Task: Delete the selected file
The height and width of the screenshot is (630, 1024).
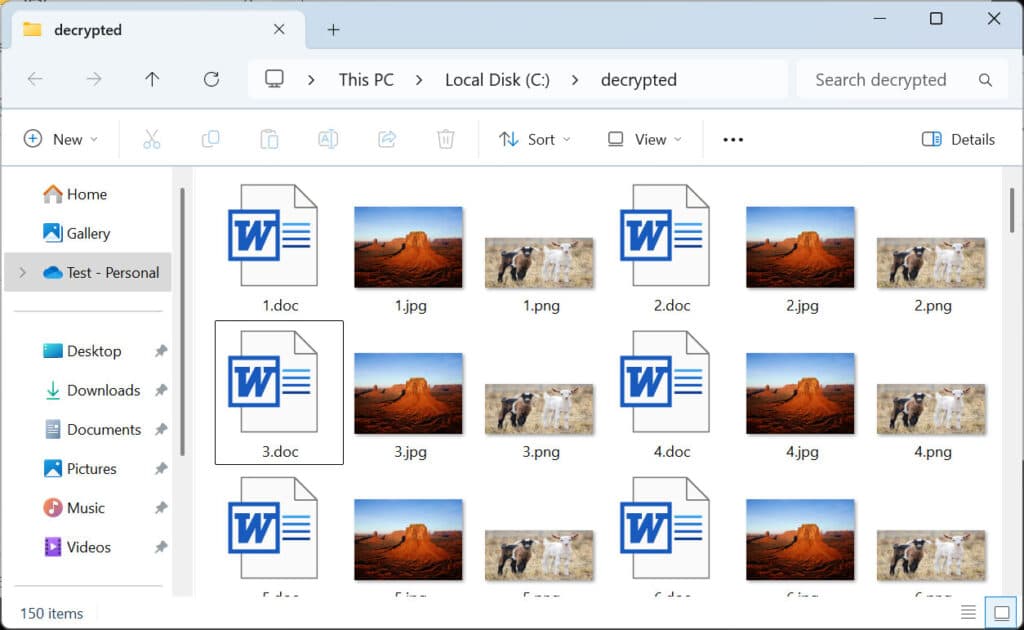Action: pos(446,139)
